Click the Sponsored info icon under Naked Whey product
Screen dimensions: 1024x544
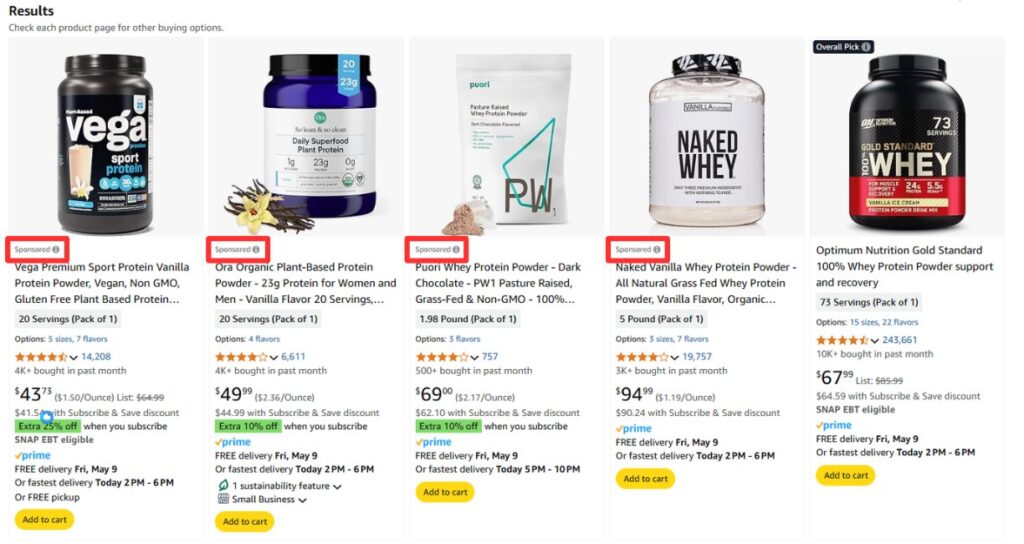pyautogui.click(x=656, y=249)
